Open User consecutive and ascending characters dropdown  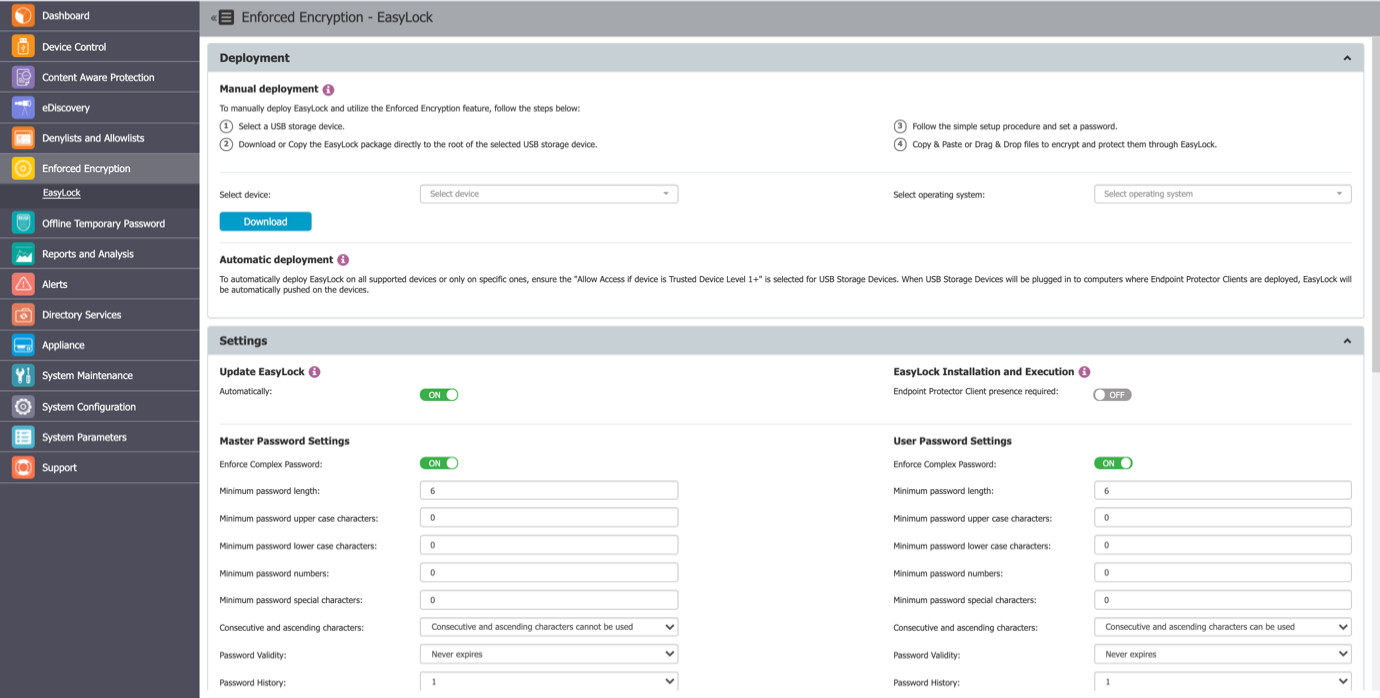[1222, 627]
